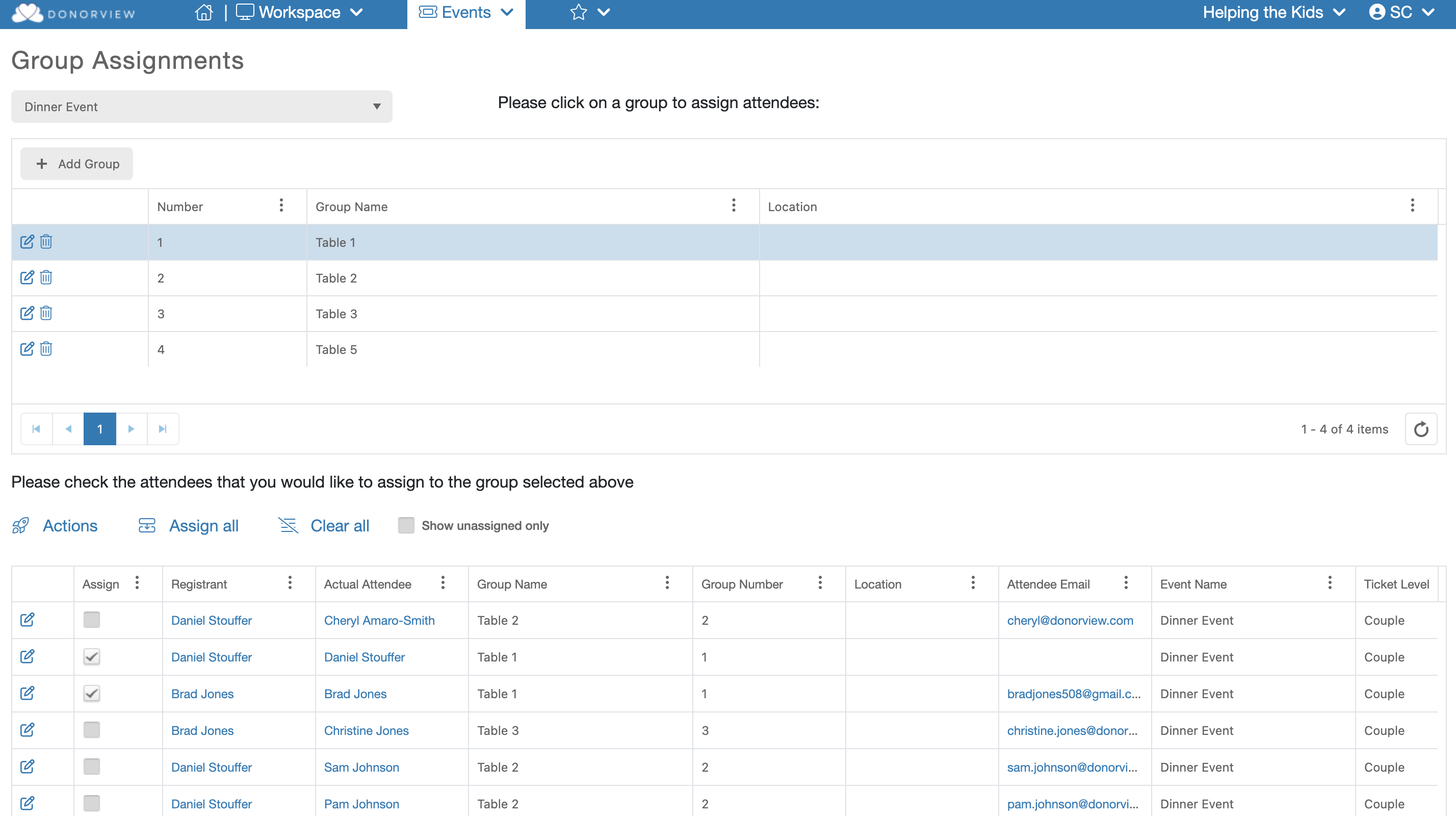Click the Assign all link
This screenshot has width=1456, height=816.
(x=203, y=525)
